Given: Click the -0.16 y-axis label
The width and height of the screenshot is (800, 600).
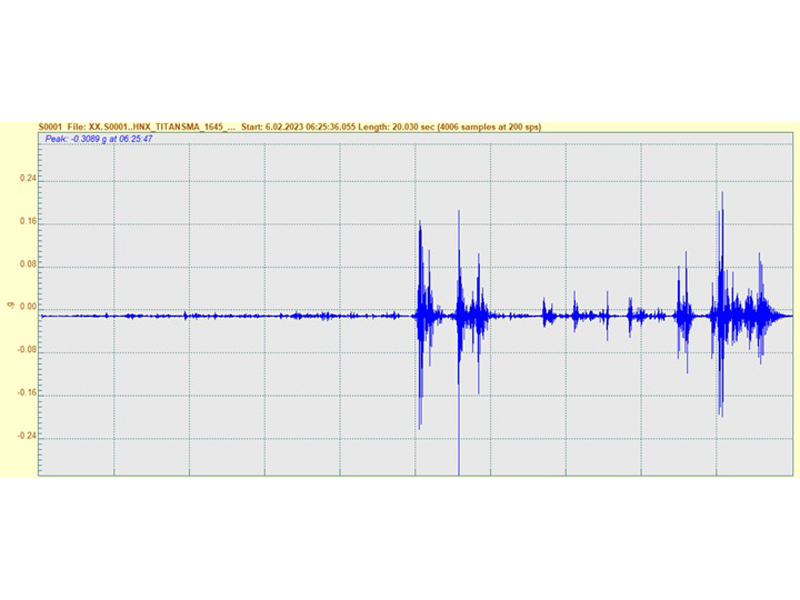Looking at the screenshot, I should pos(27,392).
